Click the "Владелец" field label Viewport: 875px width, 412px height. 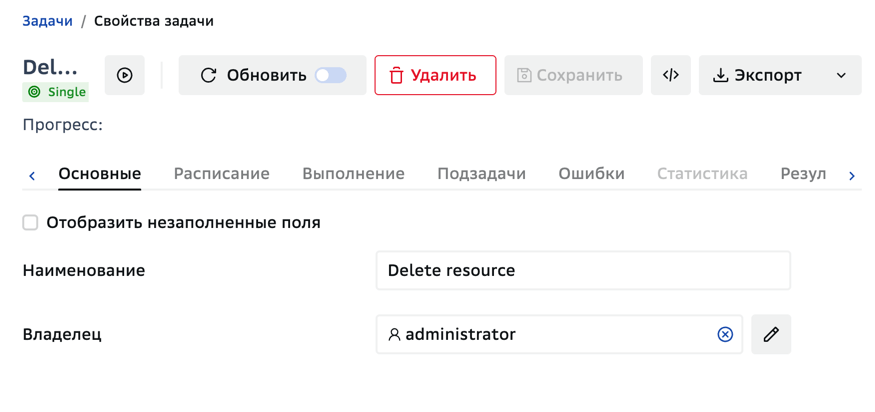(x=62, y=335)
